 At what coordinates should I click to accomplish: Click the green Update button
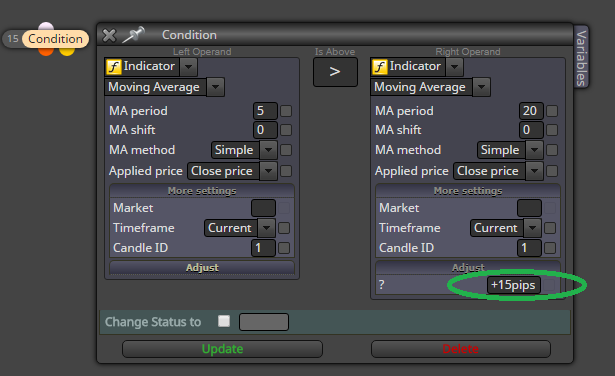pos(222,349)
